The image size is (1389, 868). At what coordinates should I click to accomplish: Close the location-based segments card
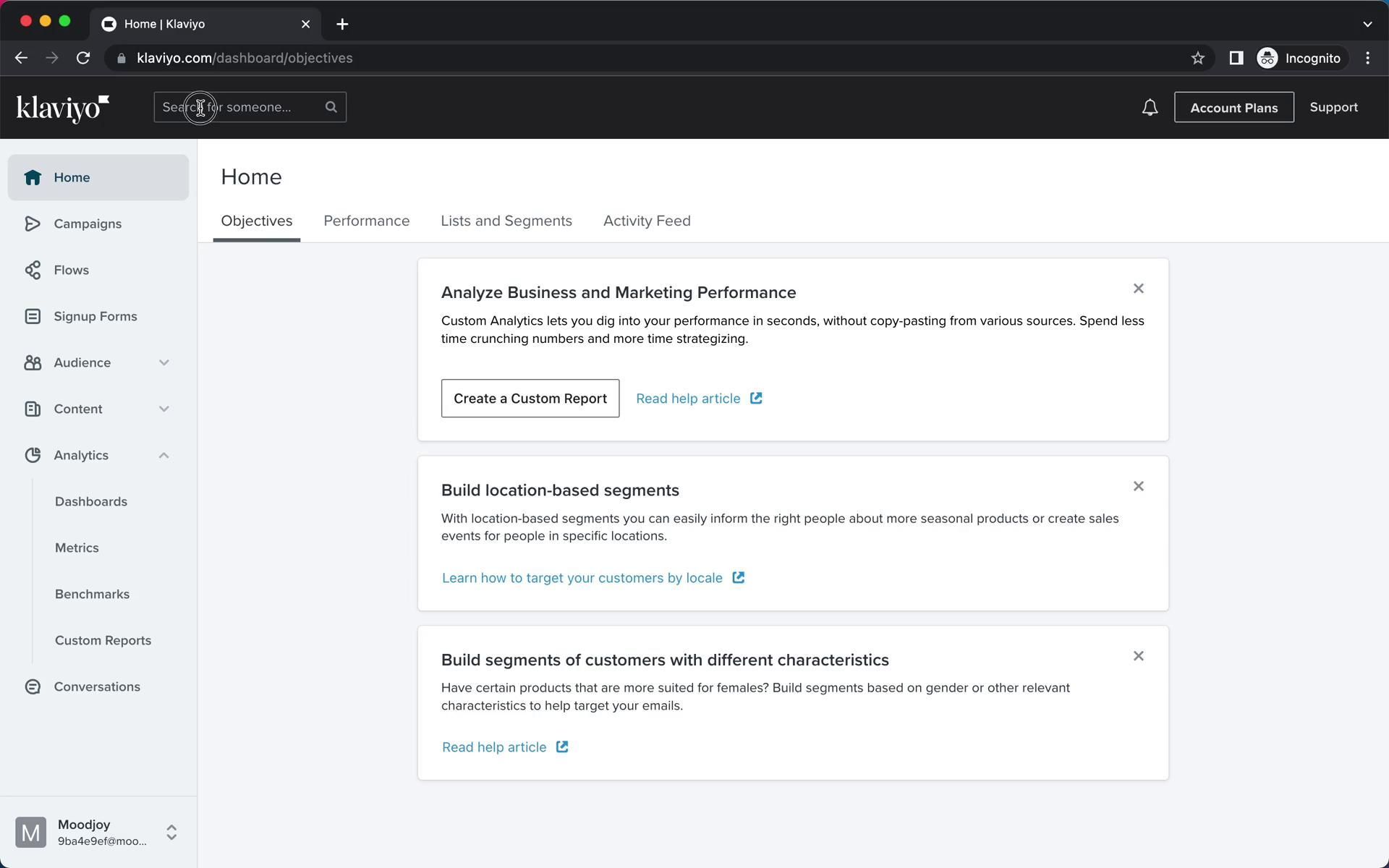[1138, 486]
